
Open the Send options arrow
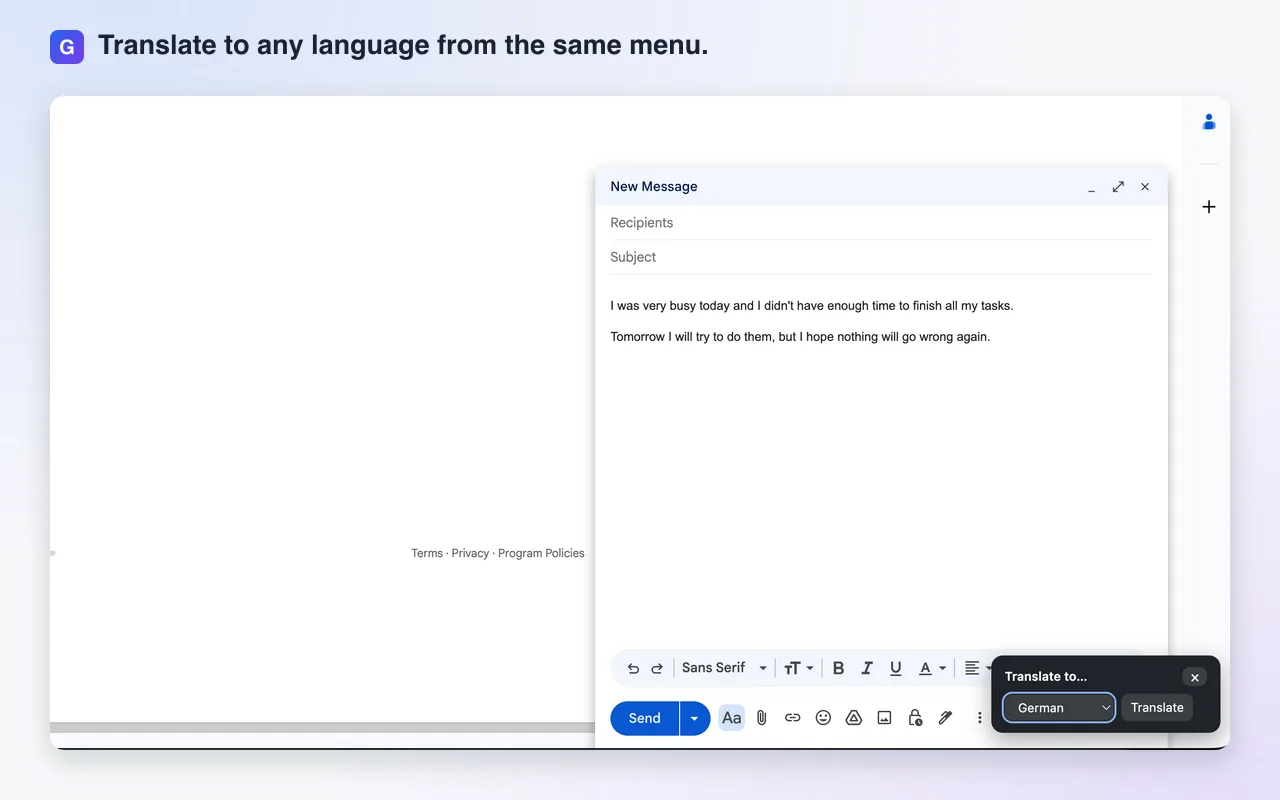pyautogui.click(x=695, y=718)
